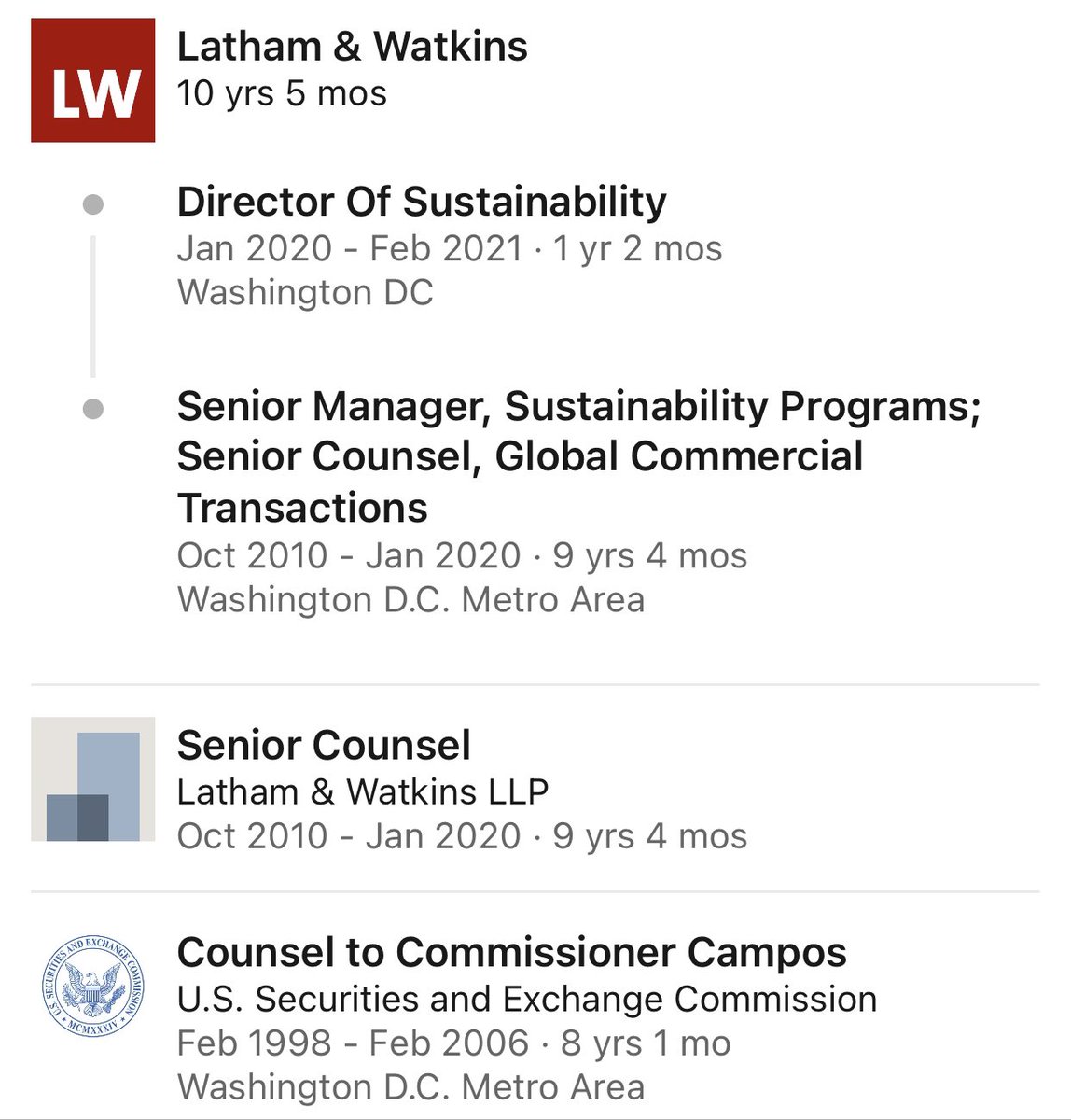This screenshot has width=1071, height=1120.
Task: Click the Senior Manager role's Oct 2010 date range
Action: click(x=348, y=555)
